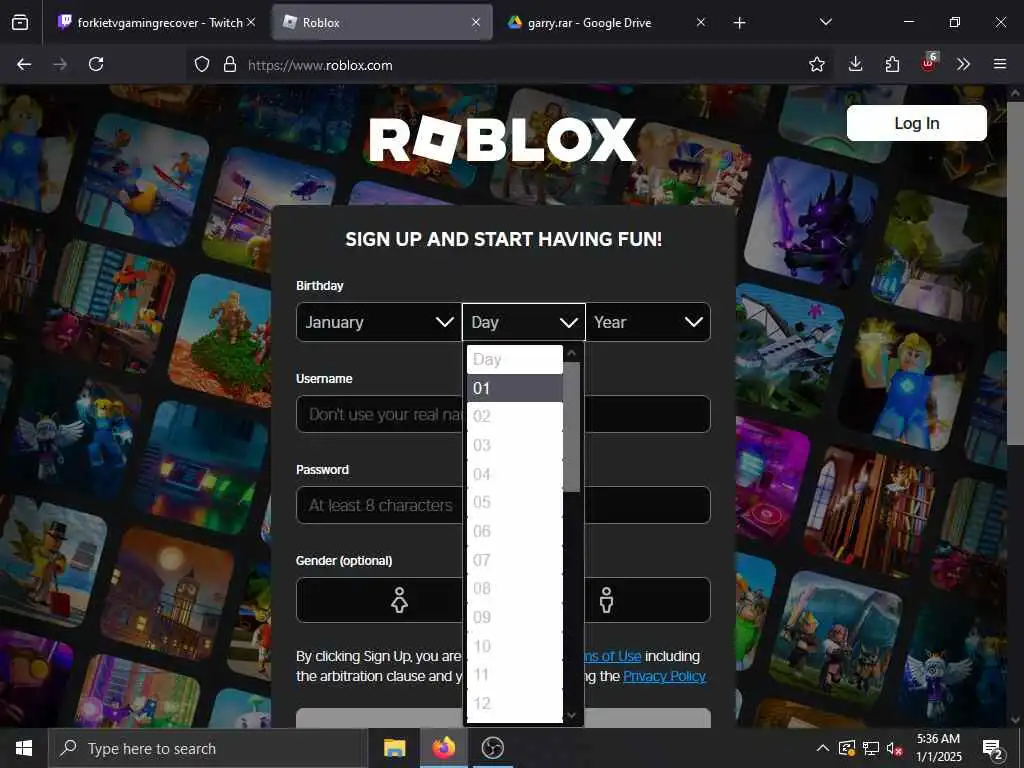This screenshot has width=1024, height=768.
Task: Select day 04 in the list
Action: pos(515,474)
